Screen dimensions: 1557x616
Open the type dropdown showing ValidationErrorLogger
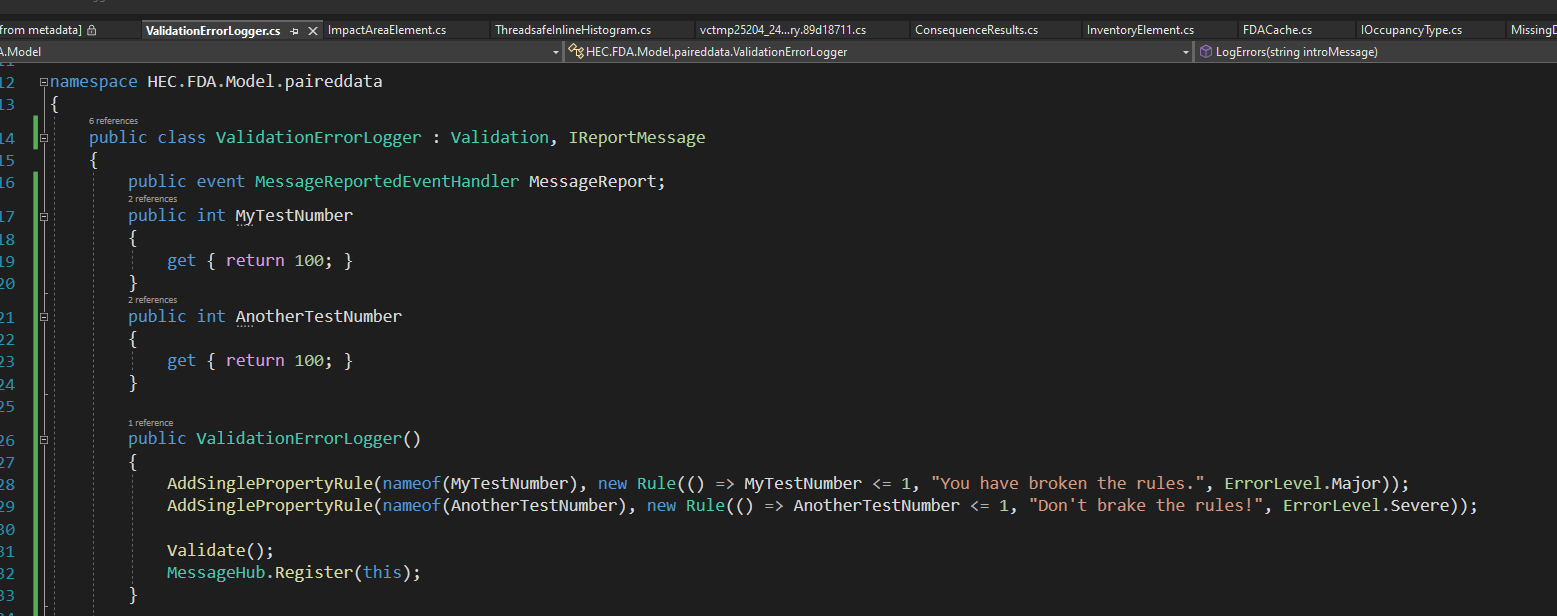click(1186, 51)
